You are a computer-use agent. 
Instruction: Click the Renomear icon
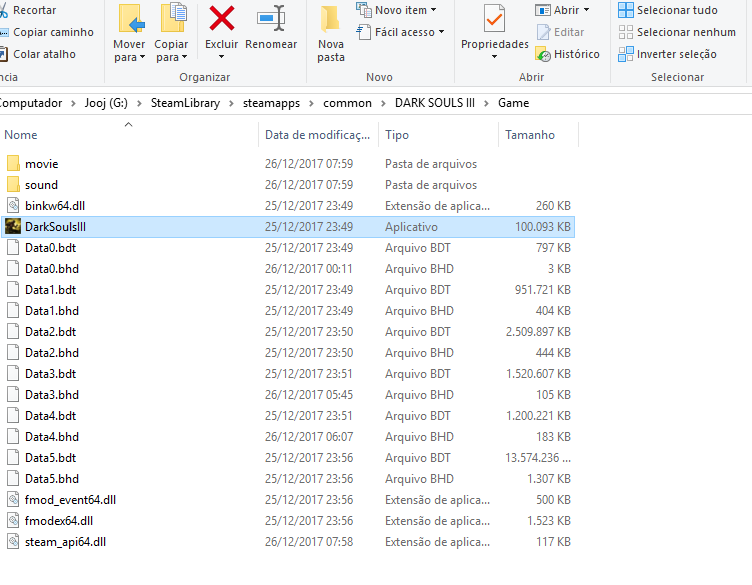pyautogui.click(x=271, y=19)
